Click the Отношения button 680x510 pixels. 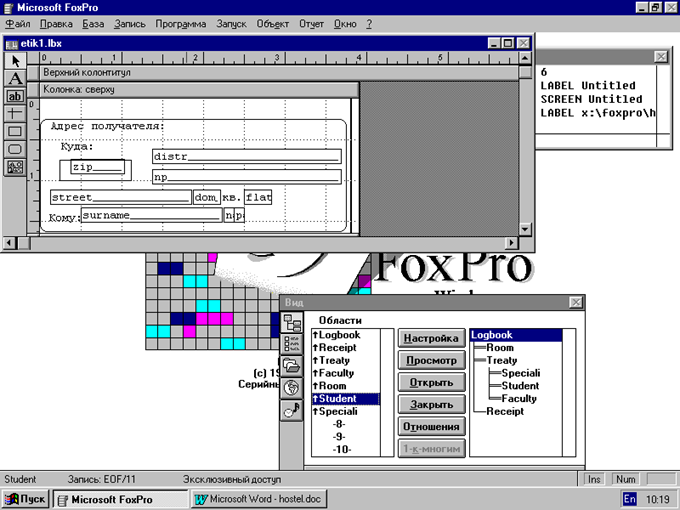tap(432, 427)
